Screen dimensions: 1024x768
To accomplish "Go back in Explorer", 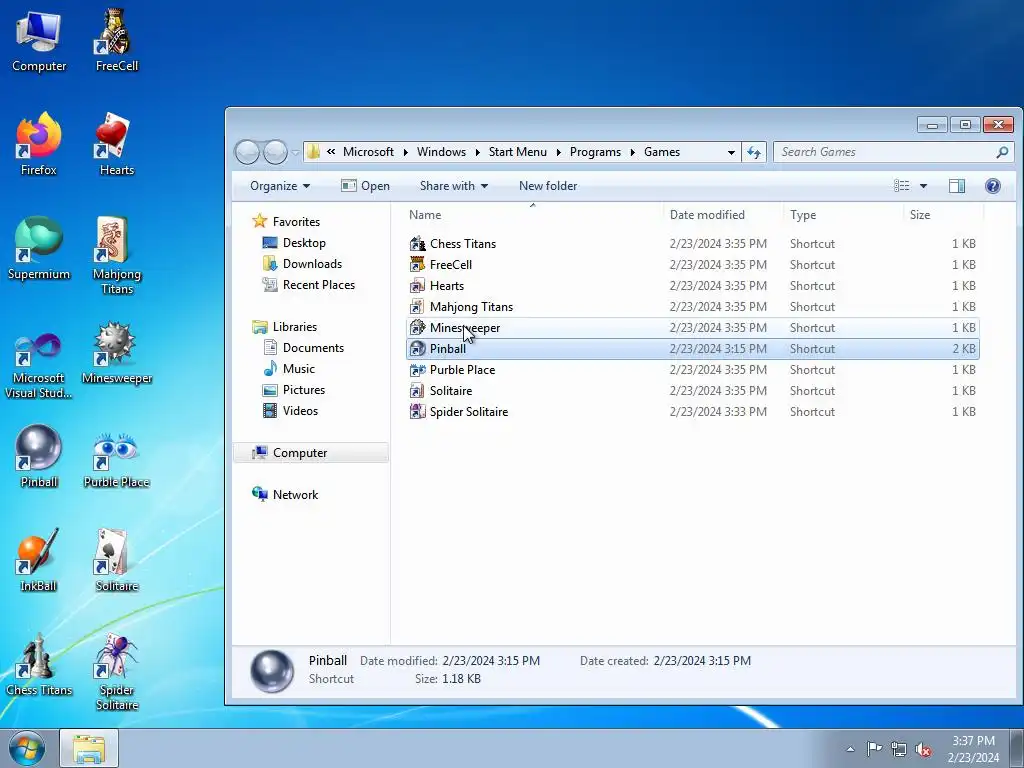I will click(x=248, y=152).
